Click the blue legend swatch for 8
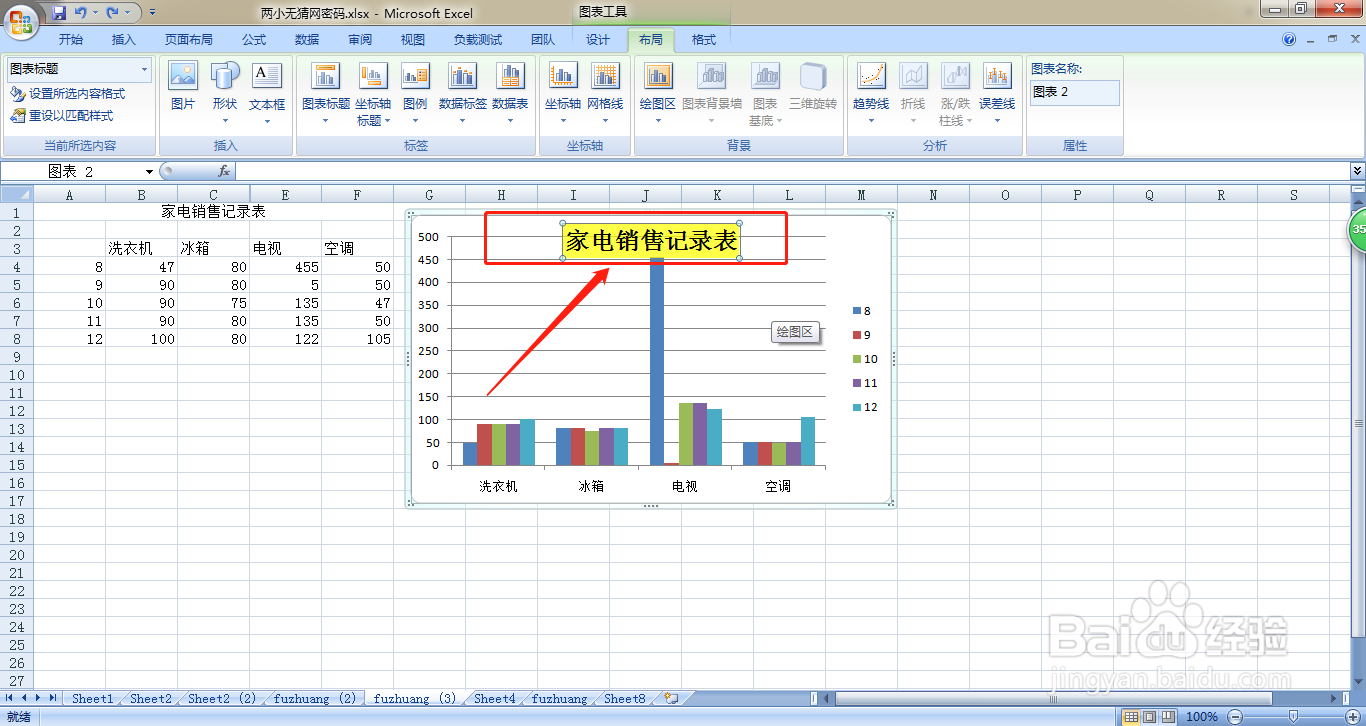Screen dimensions: 1366x726 click(x=856, y=311)
